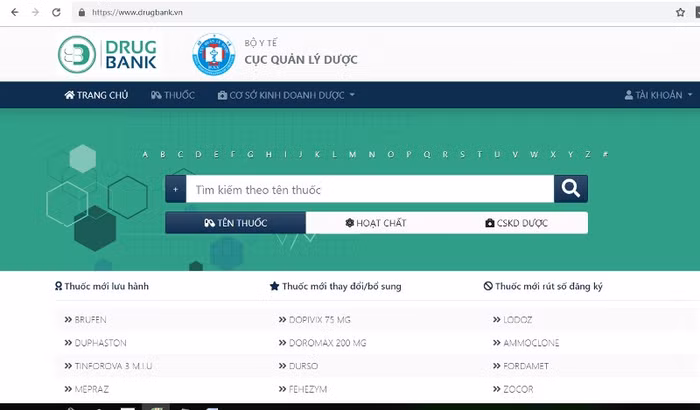Expand Cơ Sở Kinh Doanh Dược dropdown

tap(286, 95)
